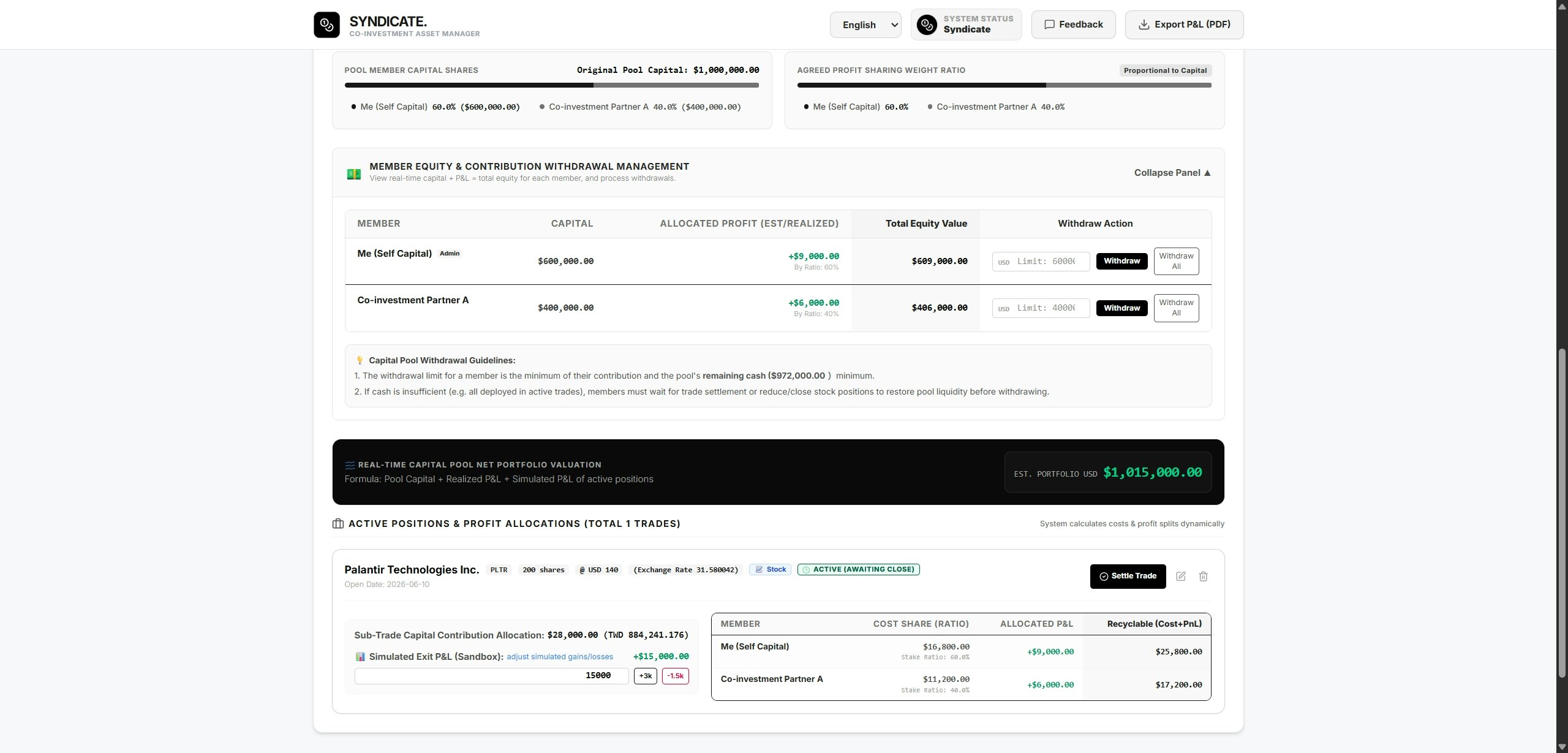The image size is (1568, 753).
Task: Click the Stock type badge
Action: [770, 570]
